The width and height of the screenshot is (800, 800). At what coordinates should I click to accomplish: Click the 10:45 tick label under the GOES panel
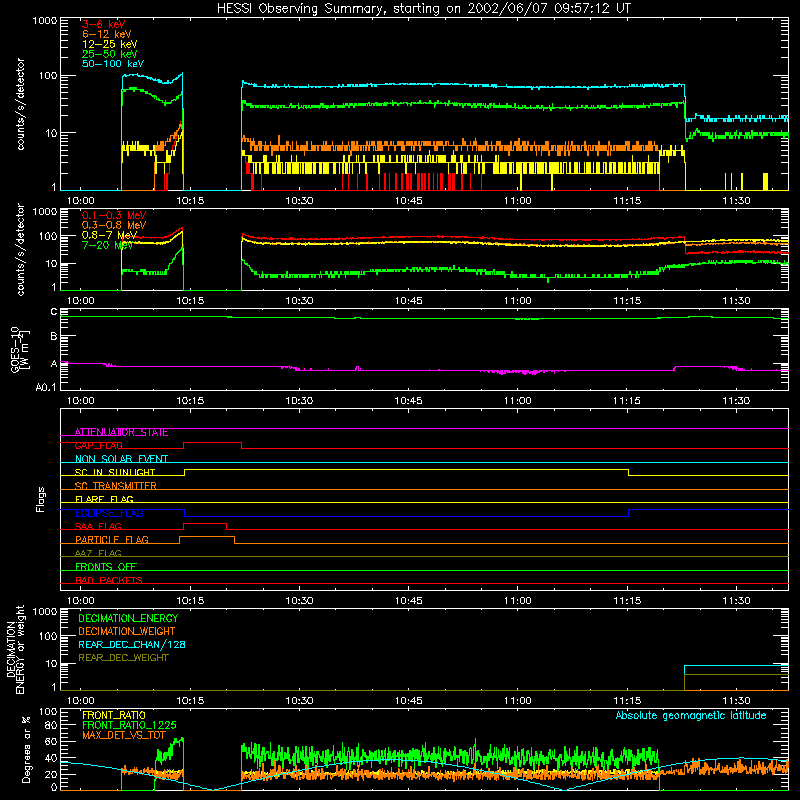408,401
